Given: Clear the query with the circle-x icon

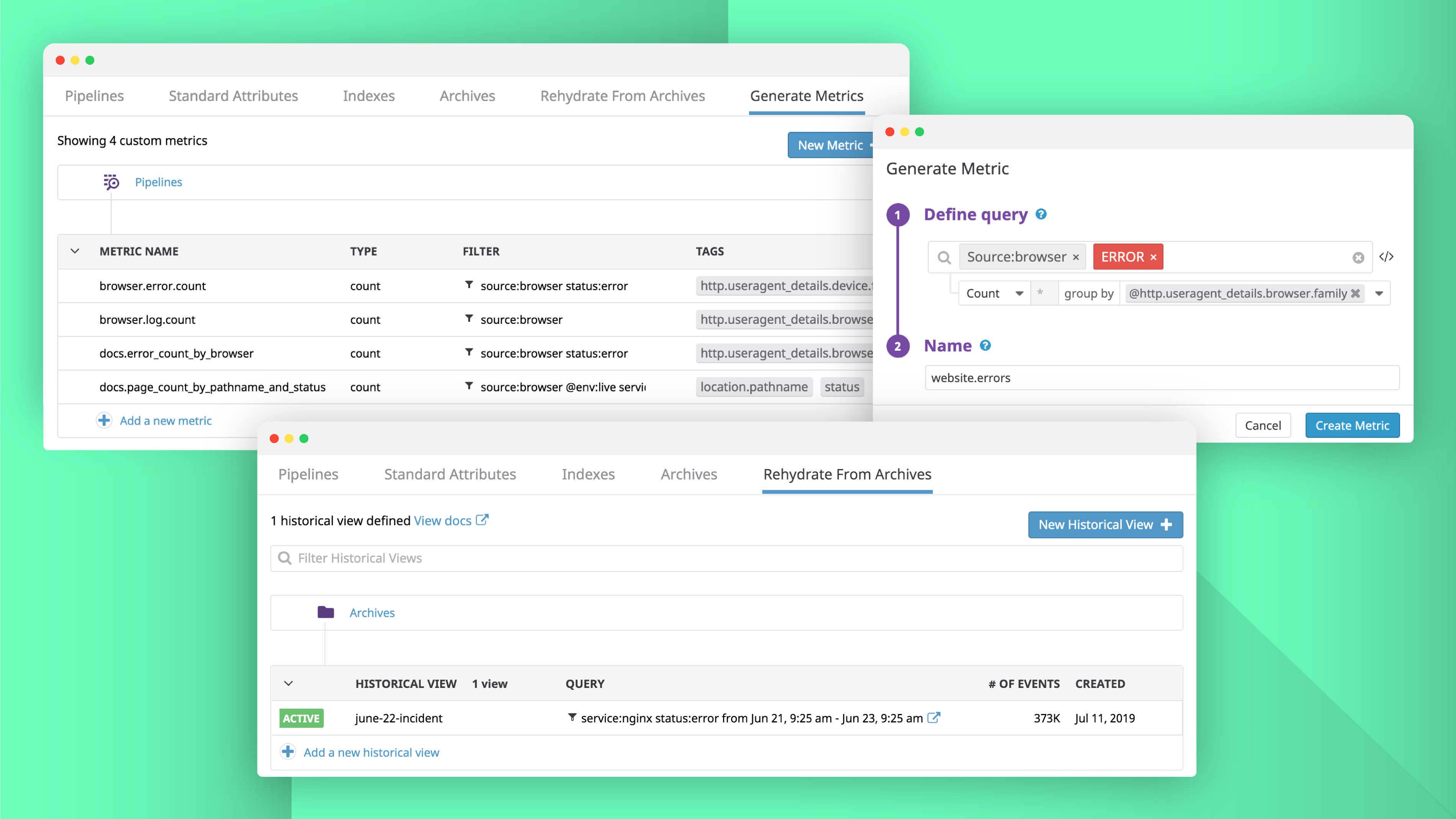Looking at the screenshot, I should [x=1358, y=257].
